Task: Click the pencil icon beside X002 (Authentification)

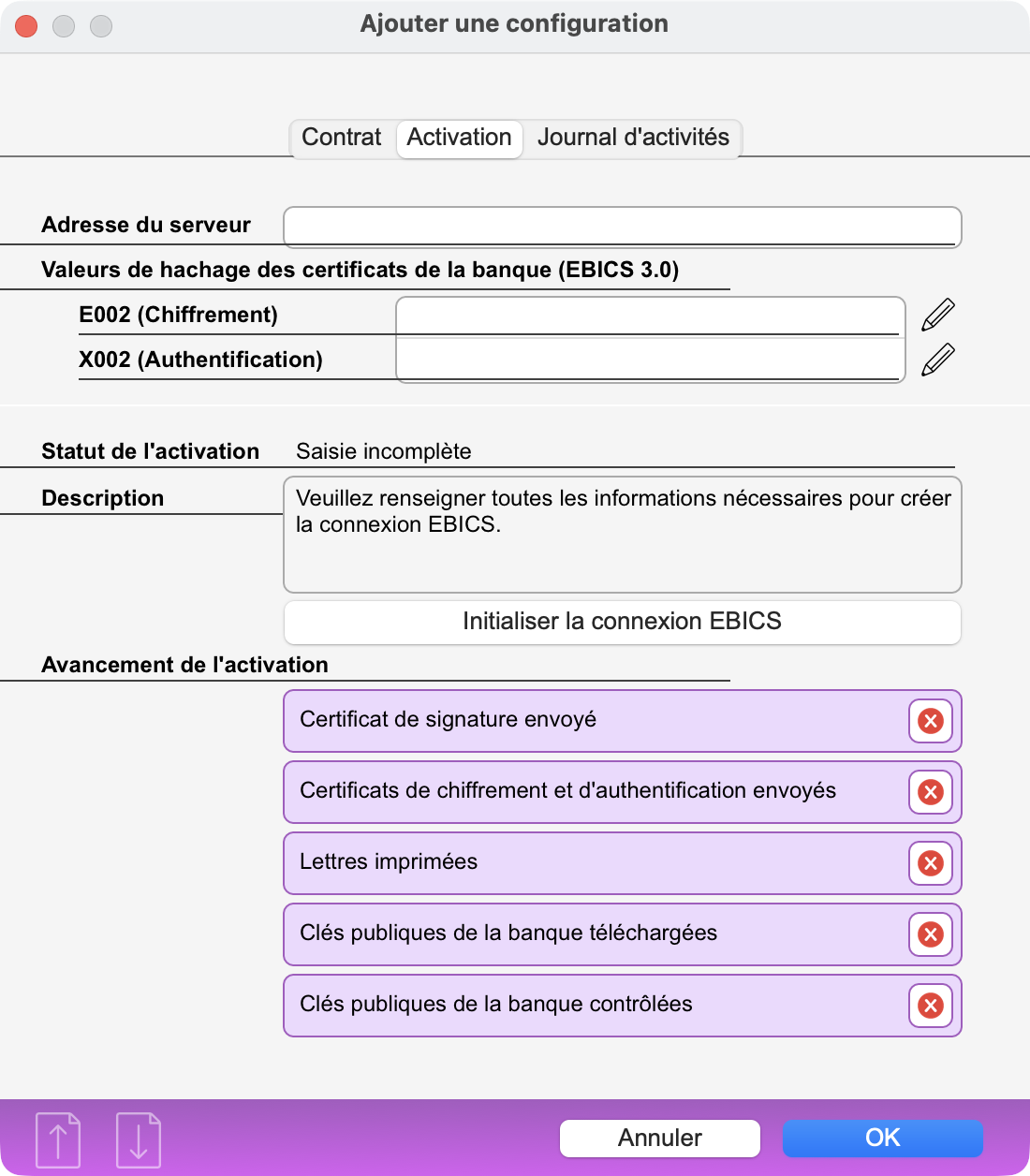Action: pyautogui.click(x=938, y=360)
